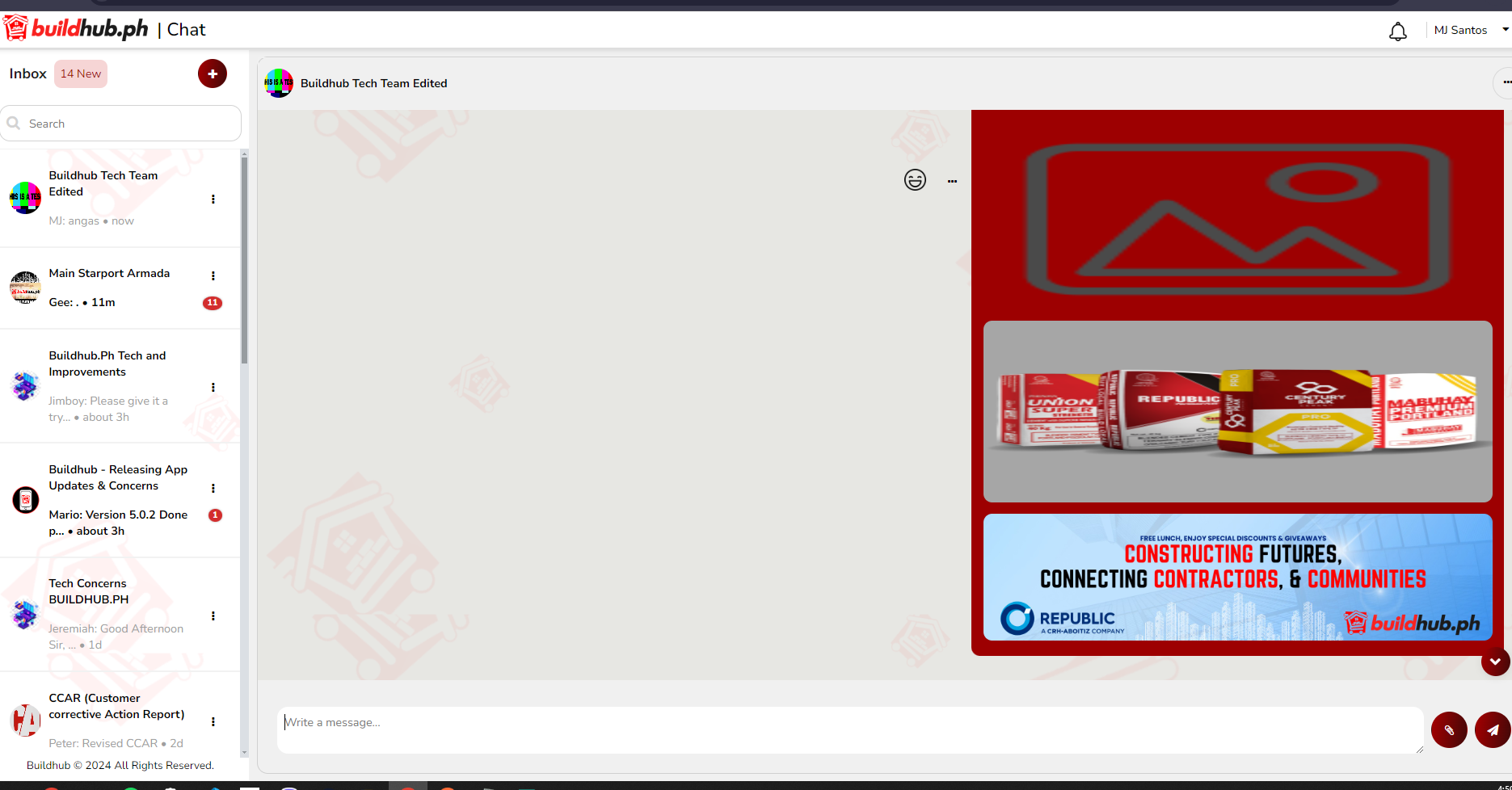Open the cement bags image thumbnail
The image size is (1512, 790).
click(1237, 411)
